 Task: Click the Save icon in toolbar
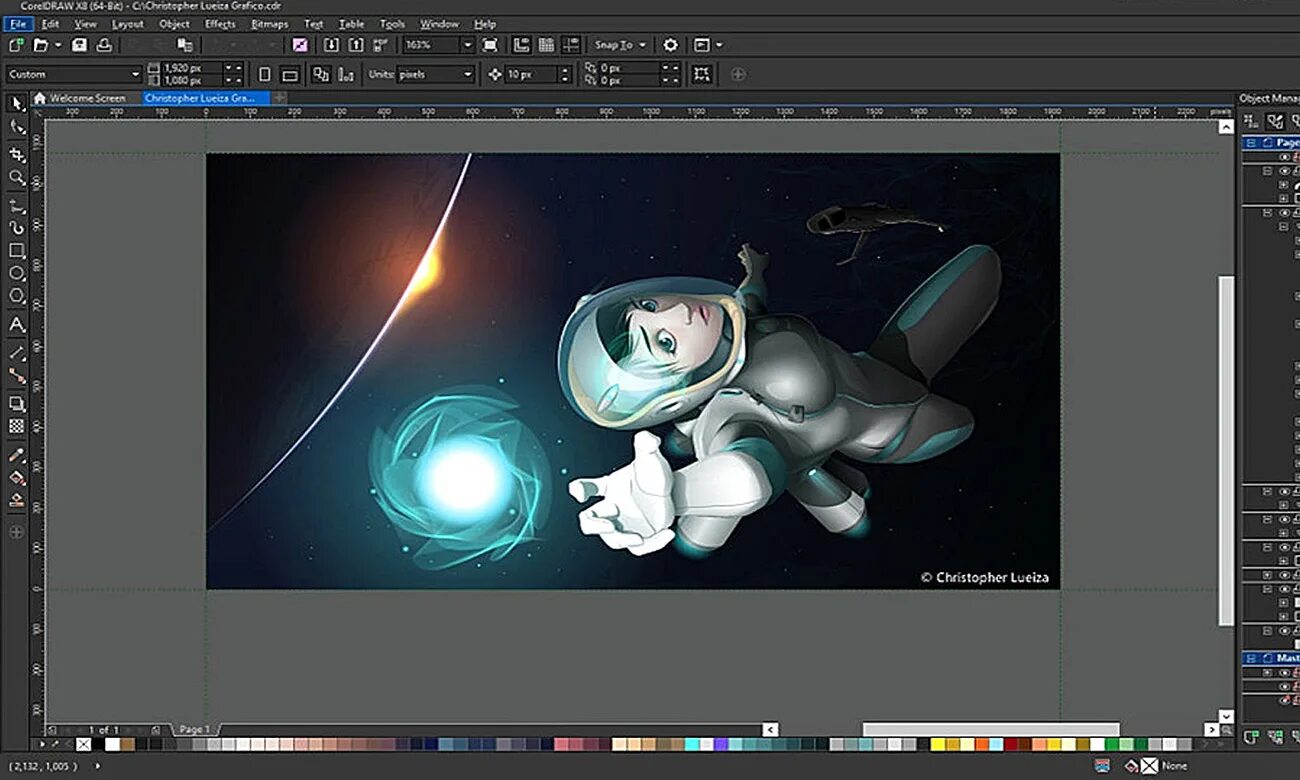[x=79, y=45]
